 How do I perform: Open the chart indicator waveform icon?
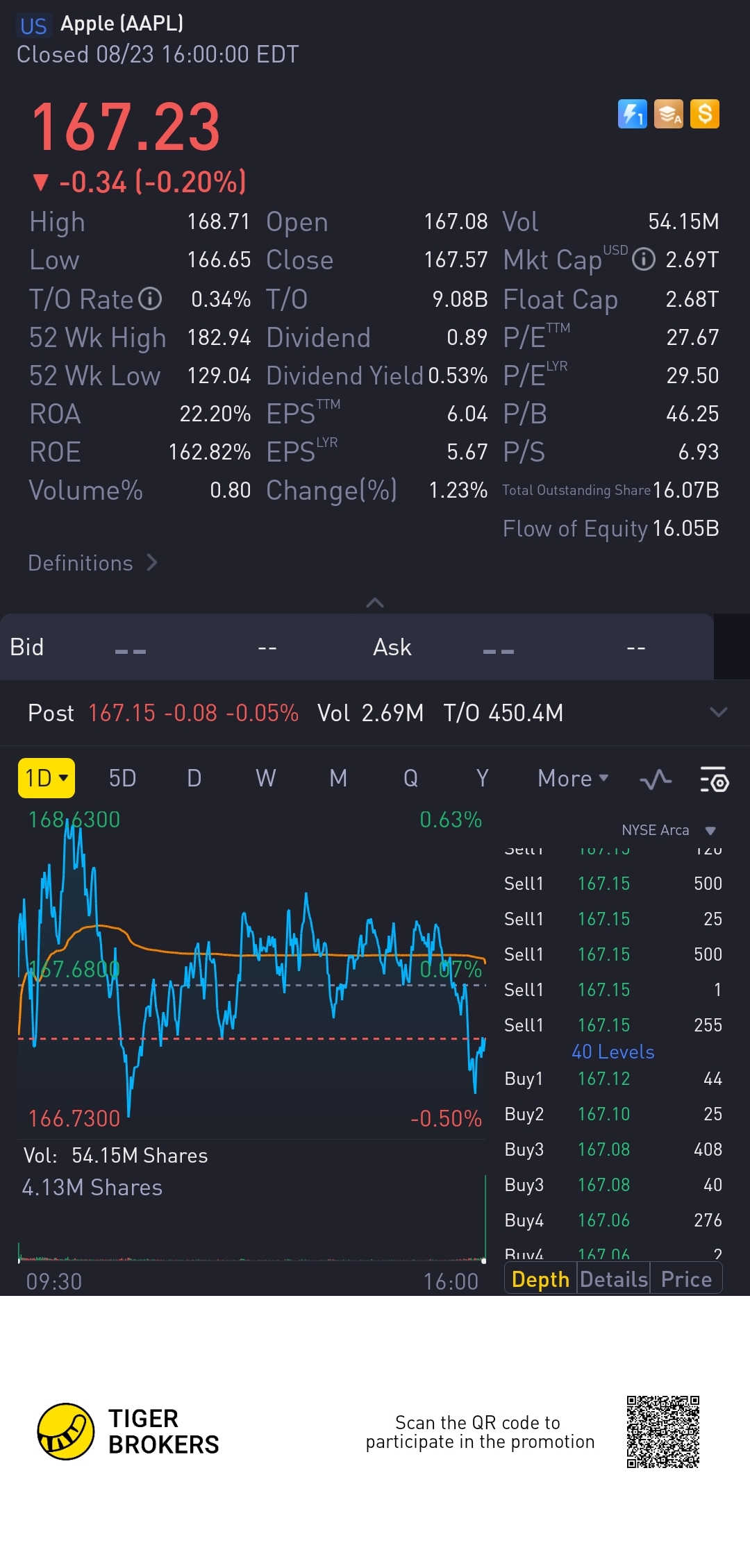pos(655,780)
